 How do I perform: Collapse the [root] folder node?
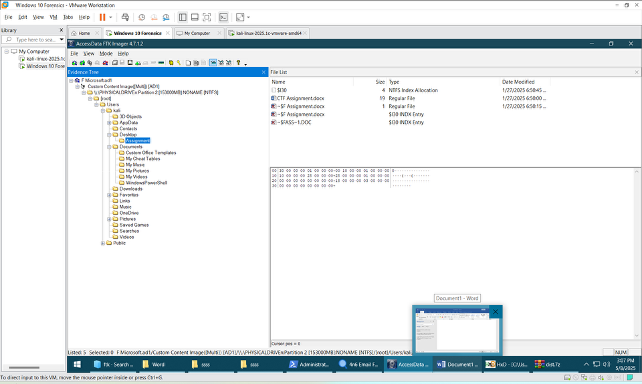pyautogui.click(x=90, y=99)
